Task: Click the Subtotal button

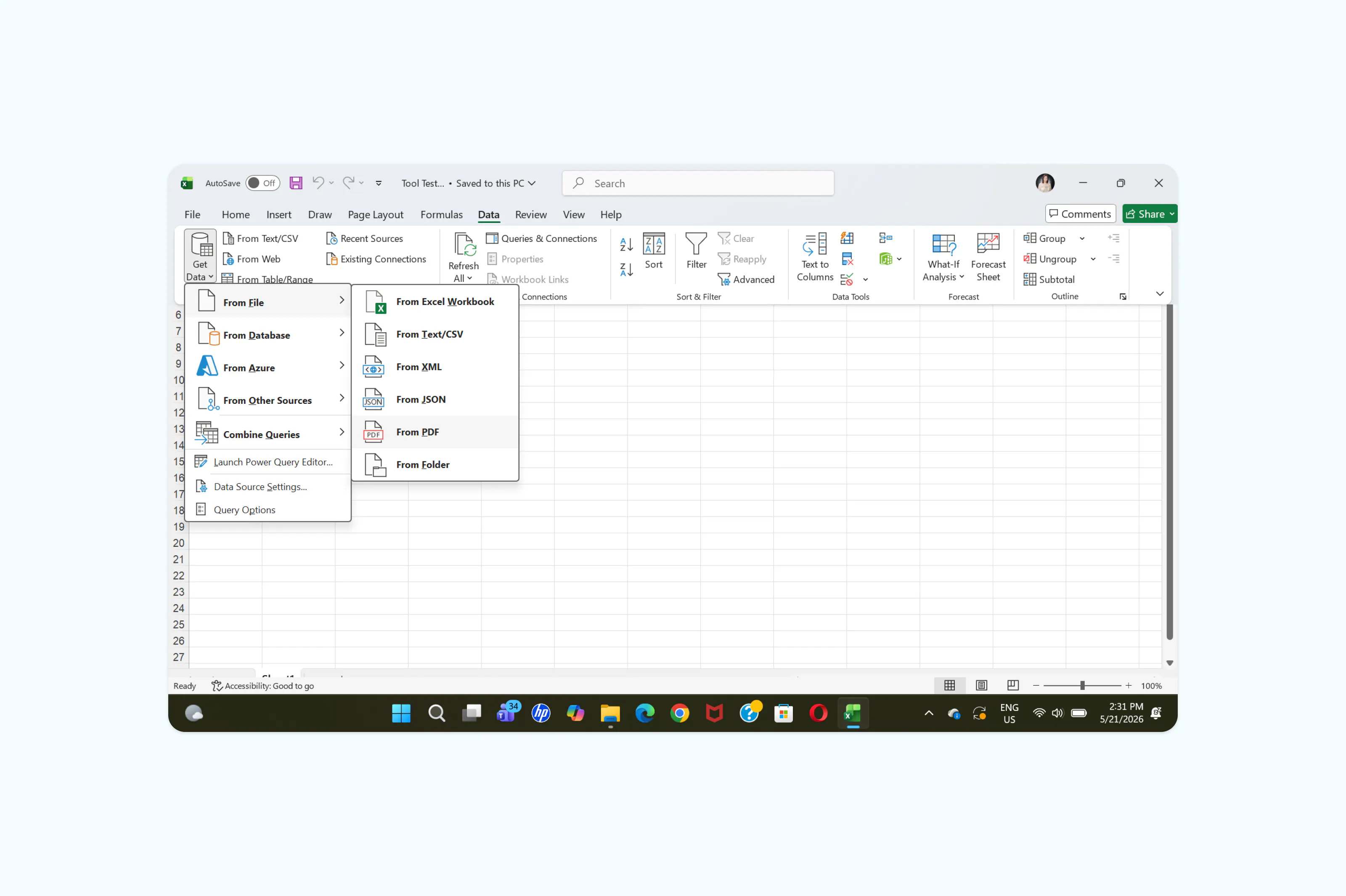Action: coord(1049,279)
